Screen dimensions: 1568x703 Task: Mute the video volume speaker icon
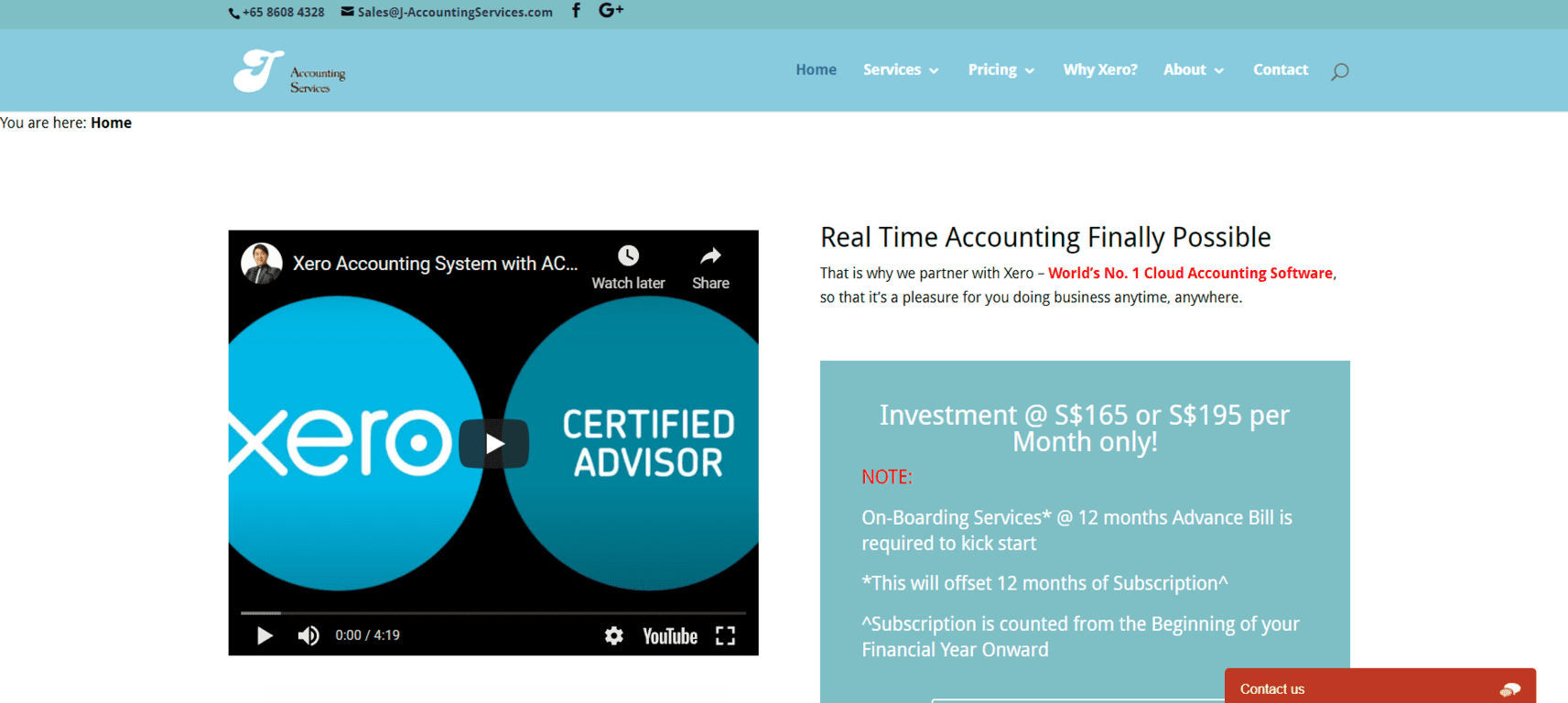(x=308, y=635)
